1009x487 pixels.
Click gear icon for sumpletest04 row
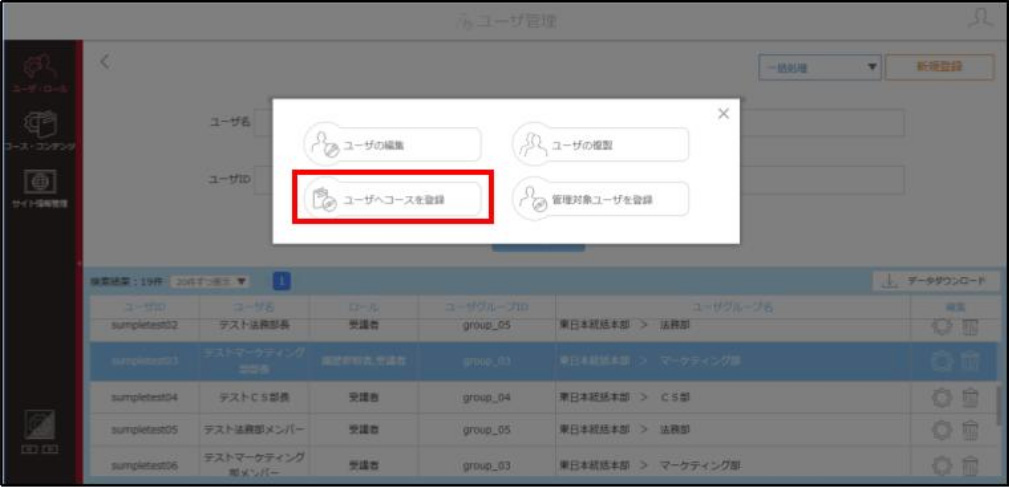943,397
